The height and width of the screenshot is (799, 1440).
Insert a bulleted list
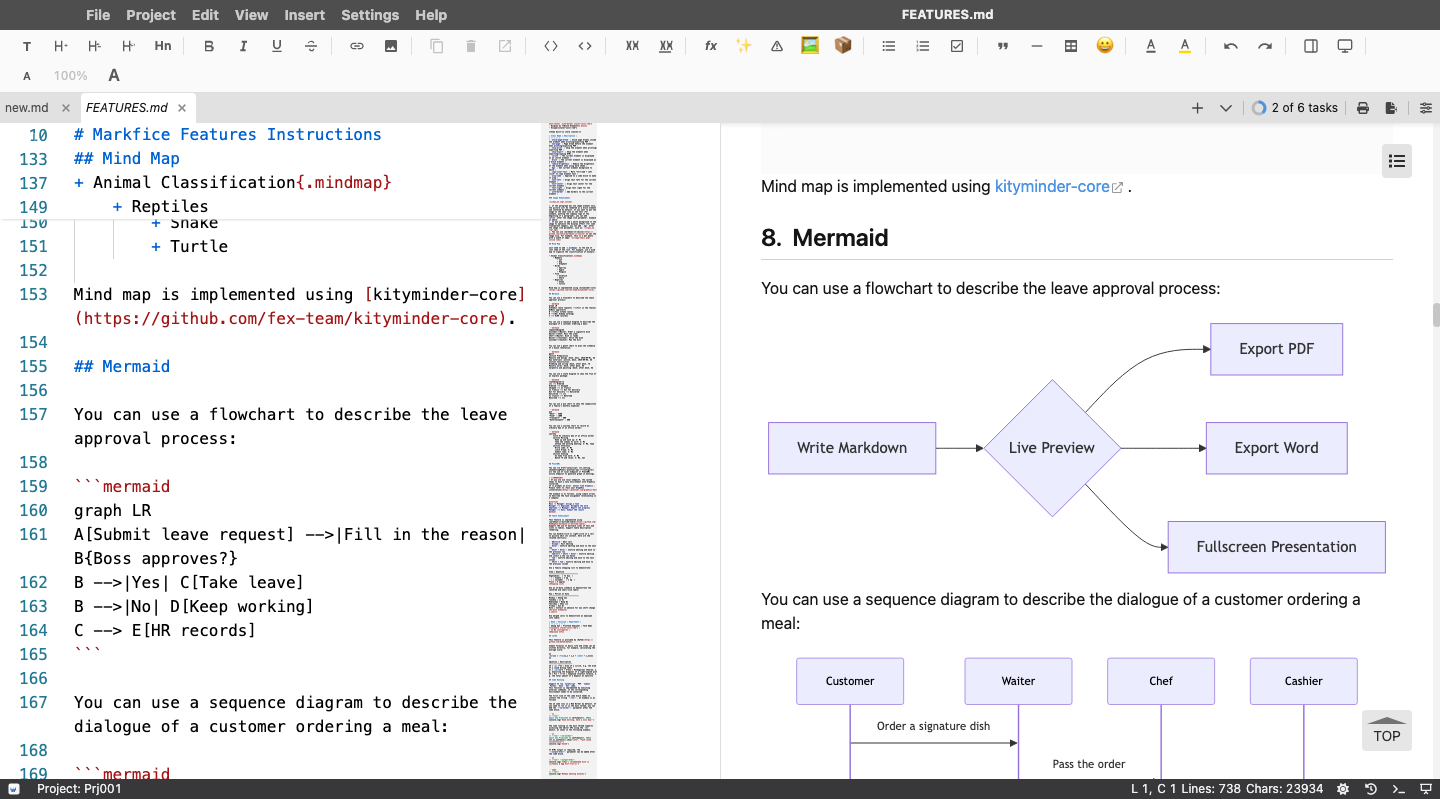point(889,46)
